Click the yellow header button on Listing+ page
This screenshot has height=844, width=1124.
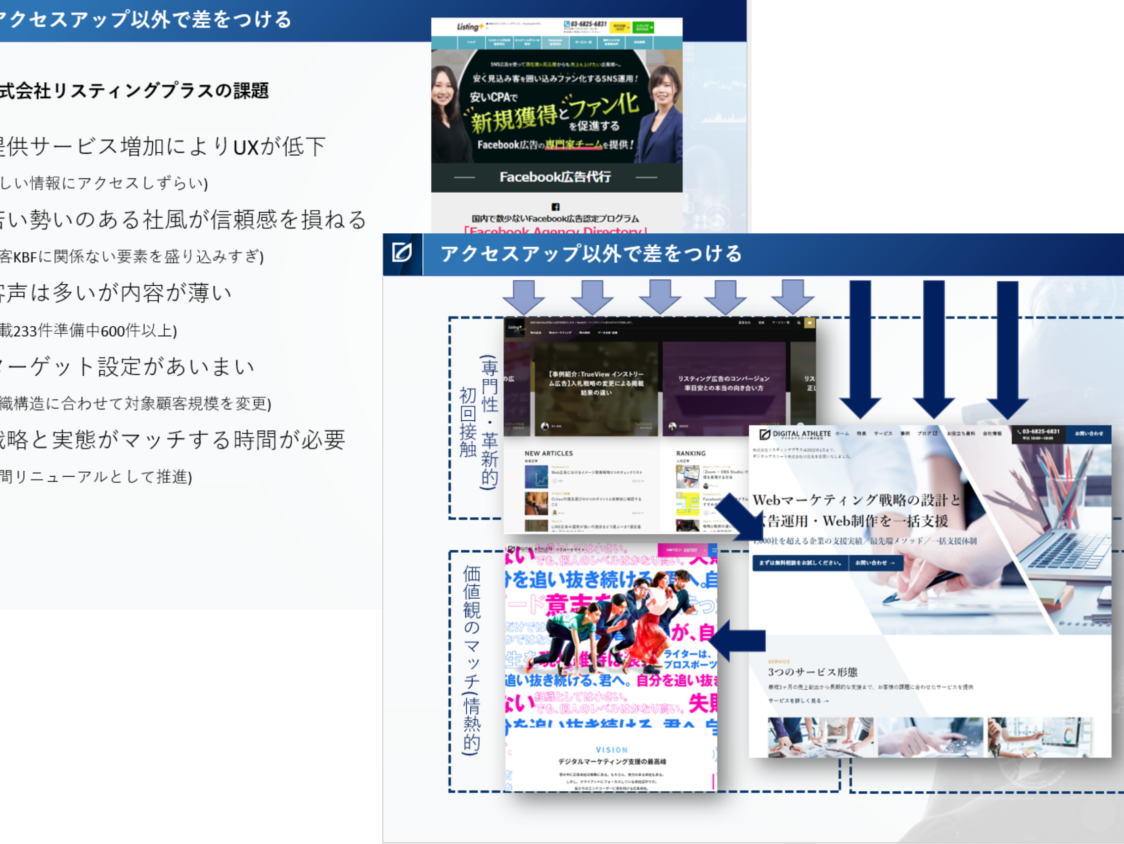coord(620,27)
